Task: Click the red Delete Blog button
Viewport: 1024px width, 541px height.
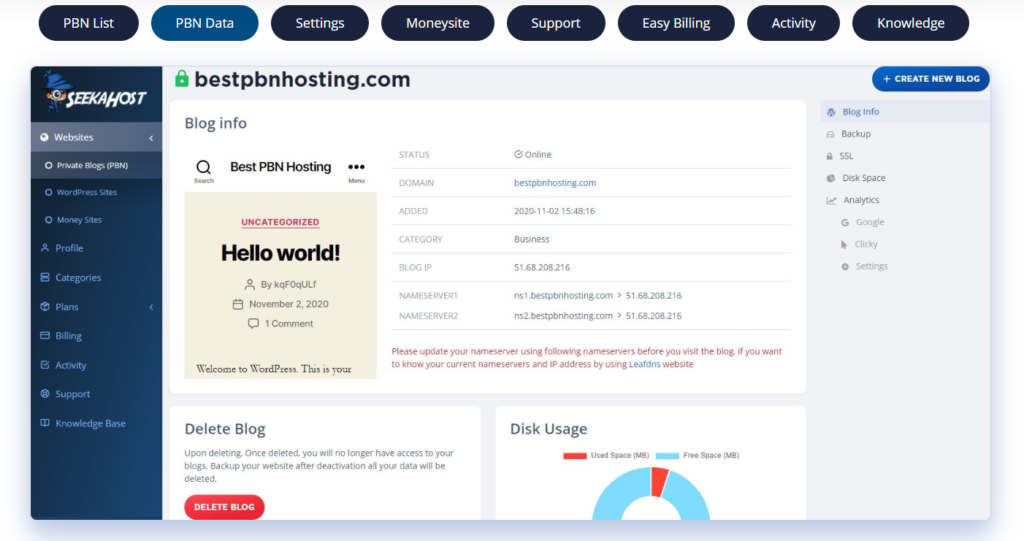Action: click(x=224, y=507)
